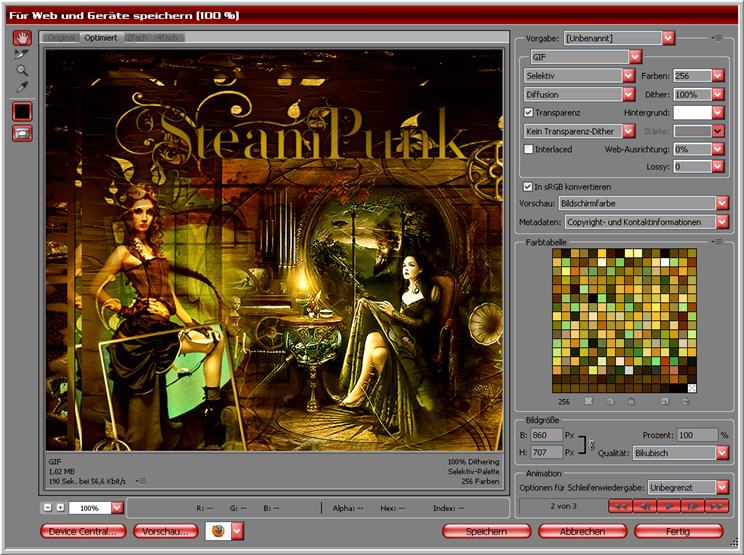Open the Metadaten dropdown
Viewport: 744px width, 555px height.
722,222
